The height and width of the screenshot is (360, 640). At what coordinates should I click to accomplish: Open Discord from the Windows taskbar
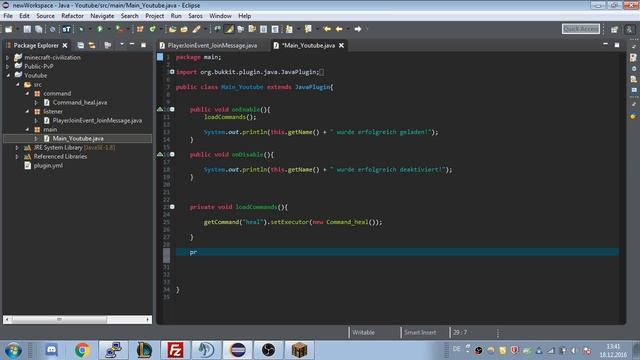pos(51,350)
